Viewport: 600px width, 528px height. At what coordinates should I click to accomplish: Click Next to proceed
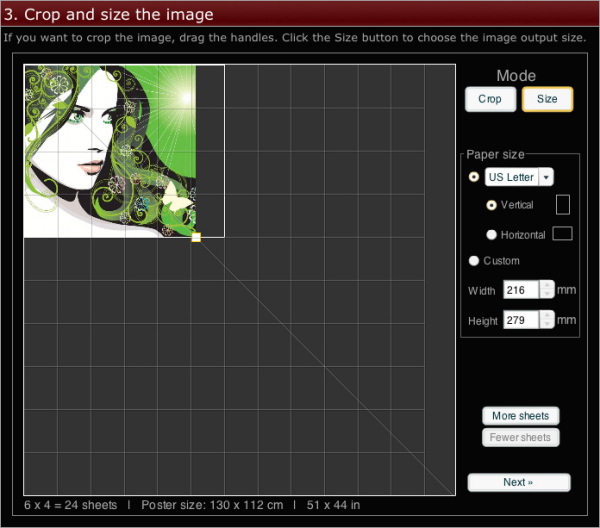point(518,482)
